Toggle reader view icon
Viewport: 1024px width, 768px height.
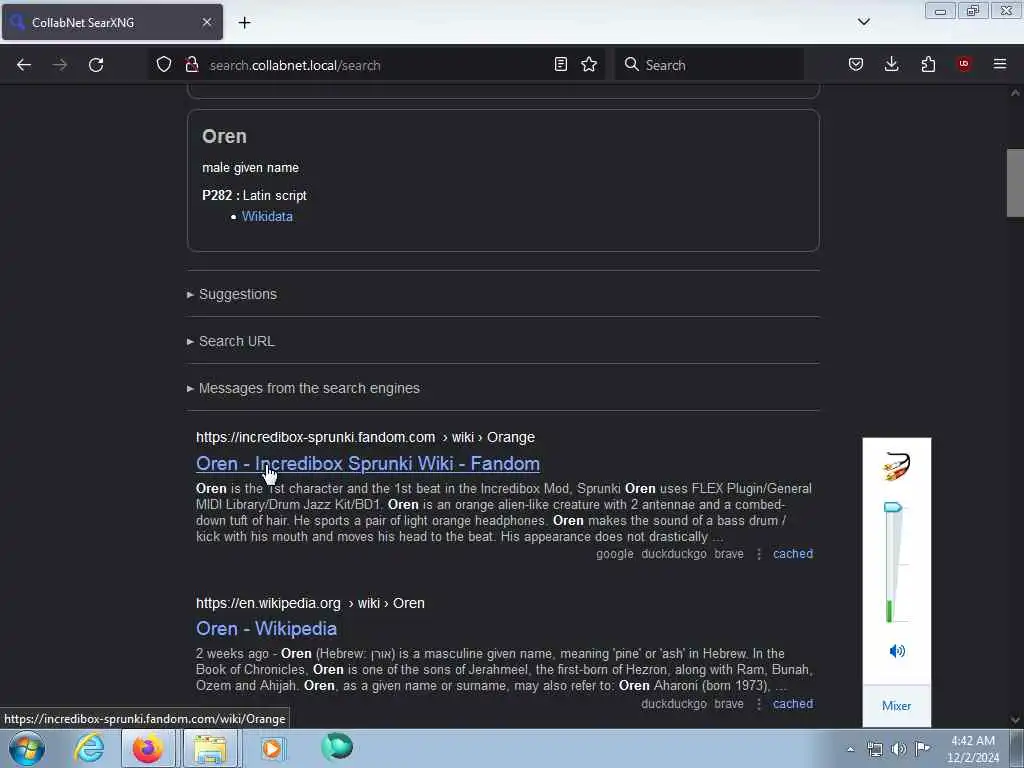pyautogui.click(x=560, y=64)
